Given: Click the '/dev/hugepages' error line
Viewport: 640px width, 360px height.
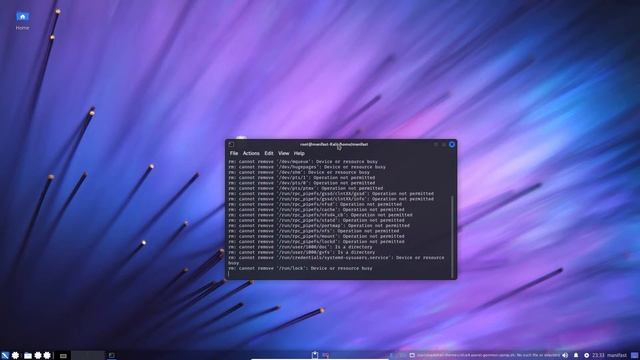Looking at the screenshot, I should (x=307, y=167).
